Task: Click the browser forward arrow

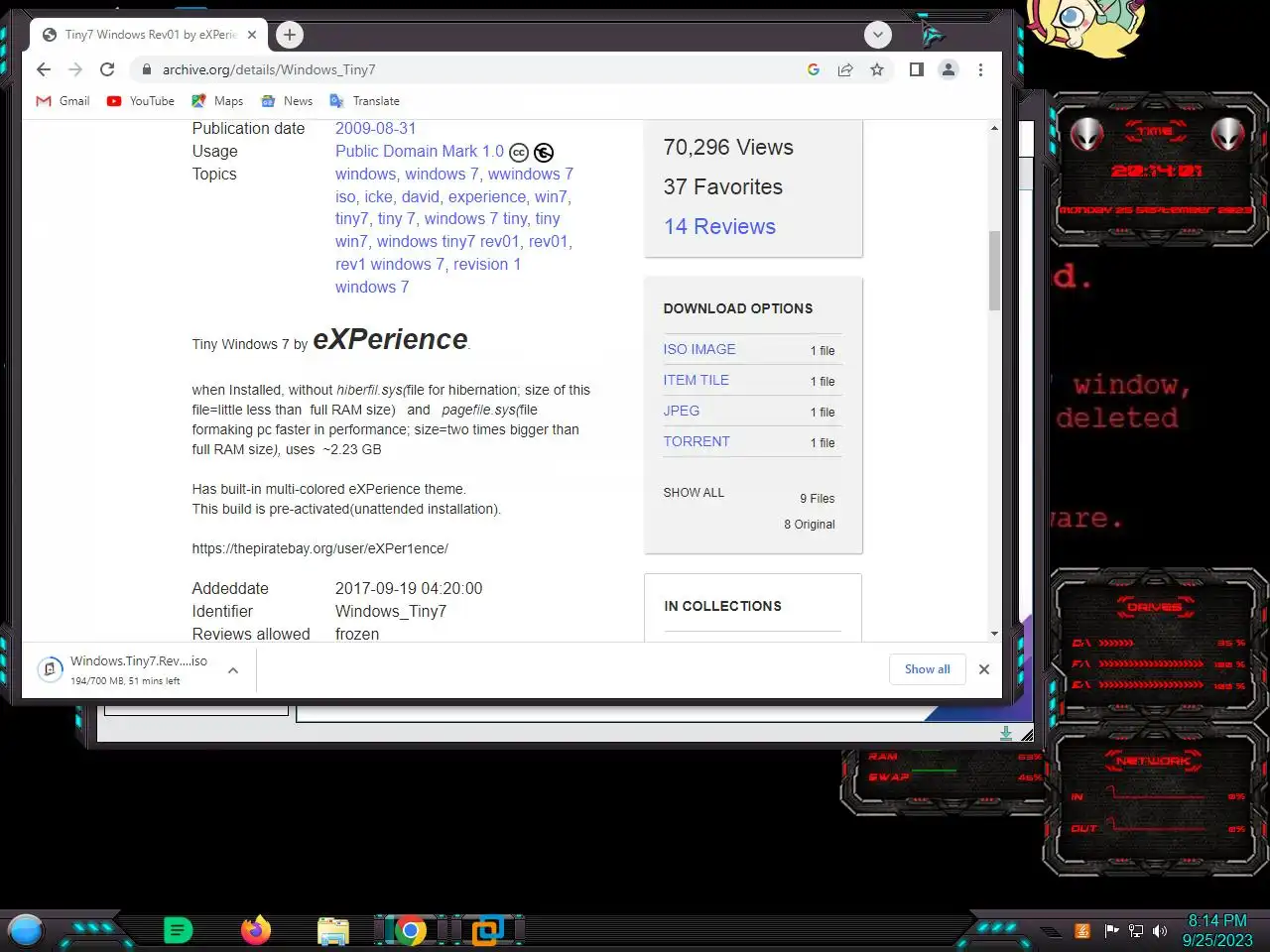Action: pyautogui.click(x=75, y=69)
